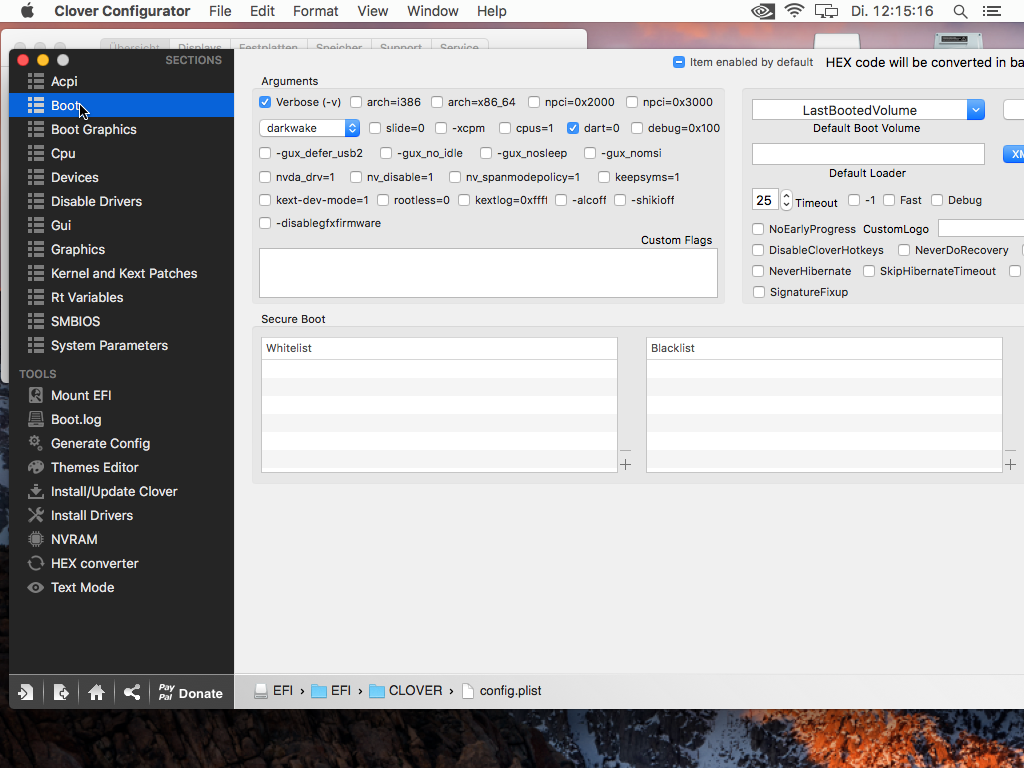Viewport: 1024px width, 768px height.
Task: Click the share icon in bottom toolbar
Action: tap(132, 692)
